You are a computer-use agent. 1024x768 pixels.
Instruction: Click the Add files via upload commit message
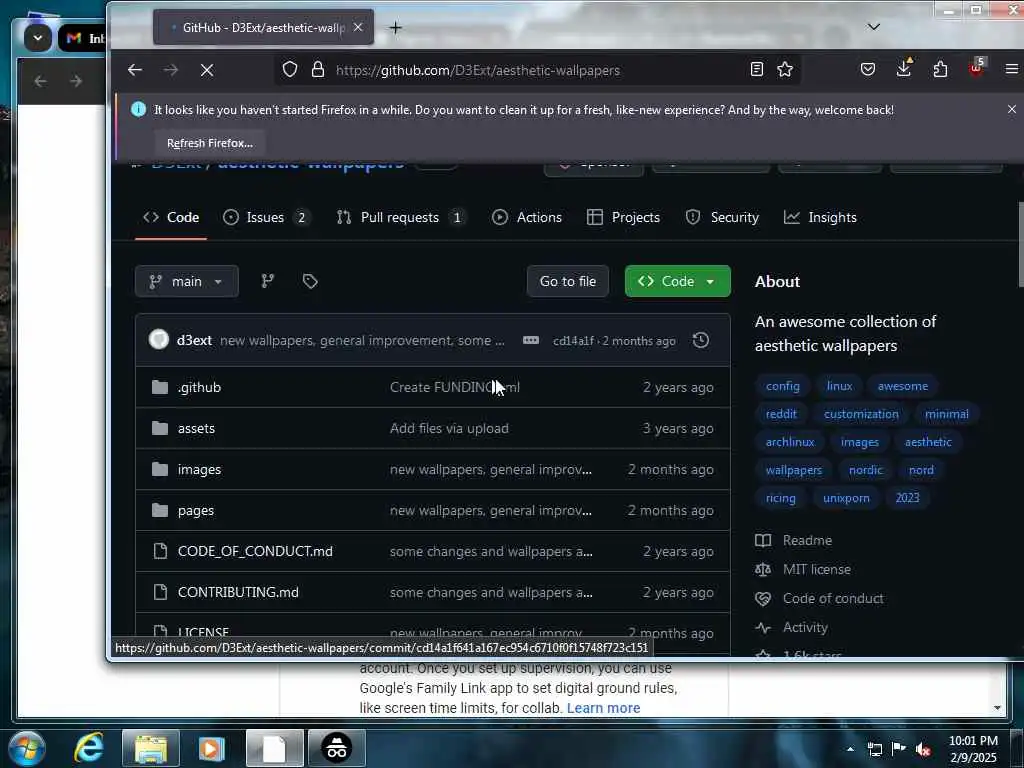point(449,428)
